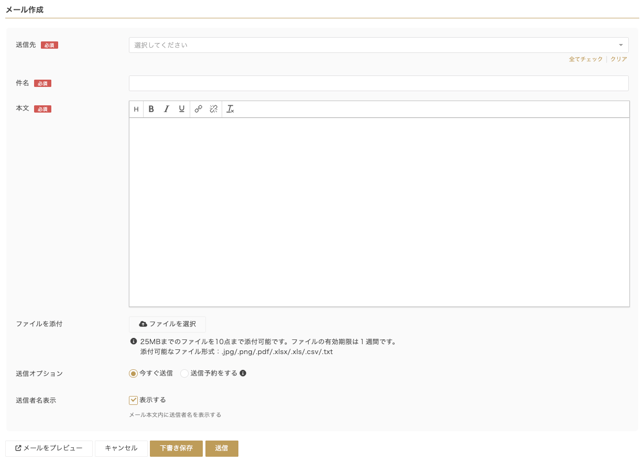Click クリア link to clear recipients
The image size is (644, 462).
pyautogui.click(x=619, y=60)
